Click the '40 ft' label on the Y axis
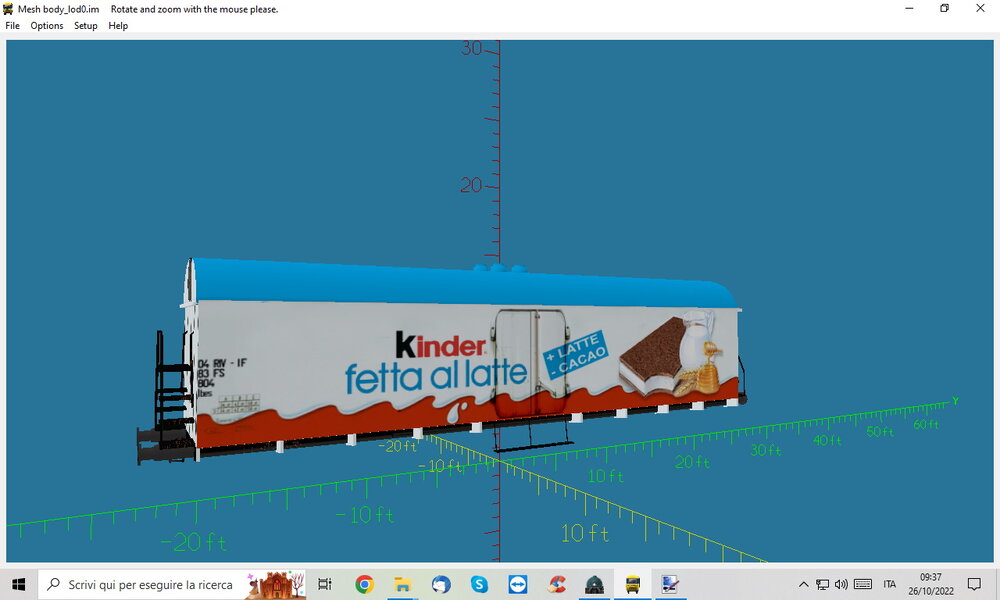This screenshot has width=1000, height=600. [827, 440]
